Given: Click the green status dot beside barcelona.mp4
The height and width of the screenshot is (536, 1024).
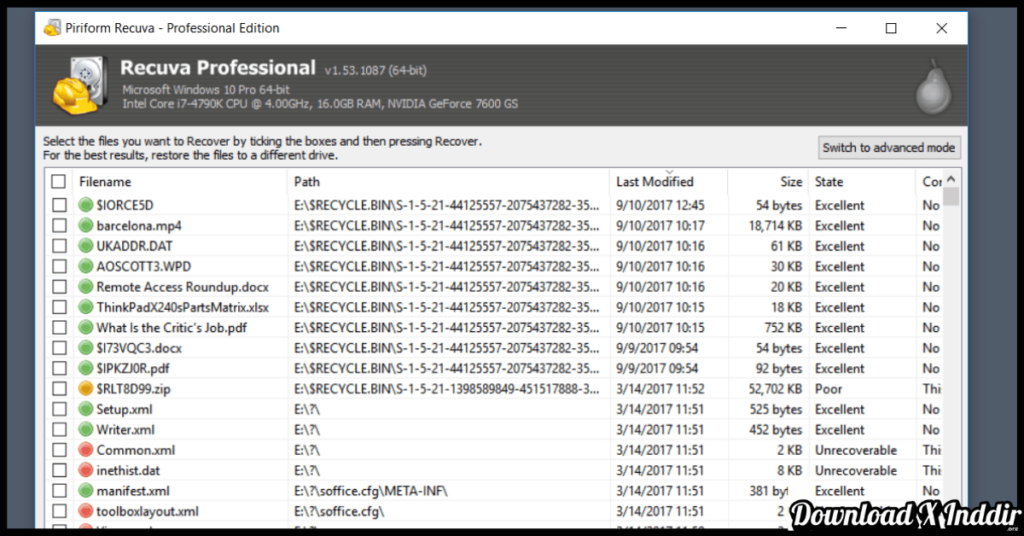Looking at the screenshot, I should [x=85, y=226].
